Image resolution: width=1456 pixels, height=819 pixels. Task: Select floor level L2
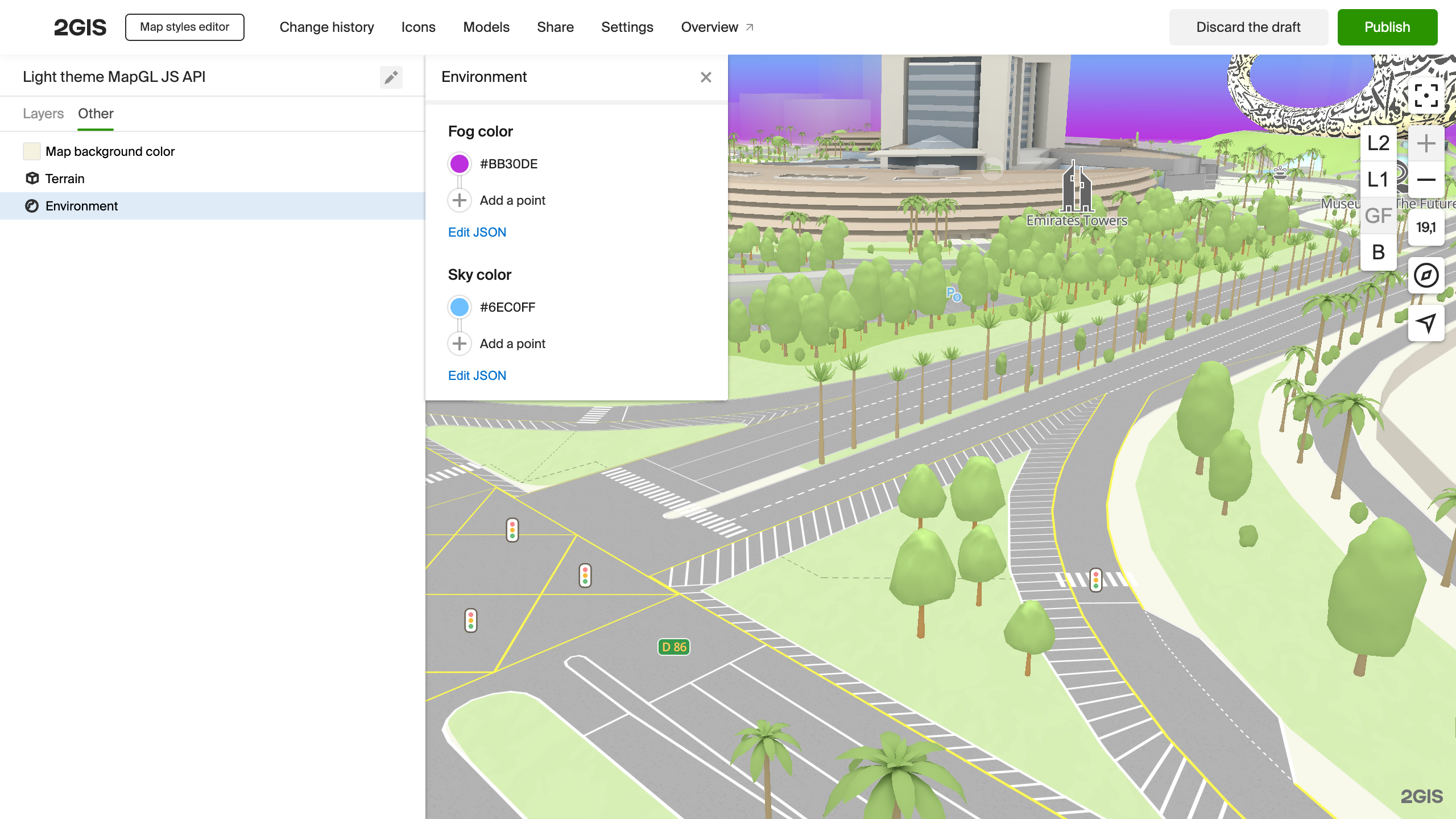coord(1378,143)
